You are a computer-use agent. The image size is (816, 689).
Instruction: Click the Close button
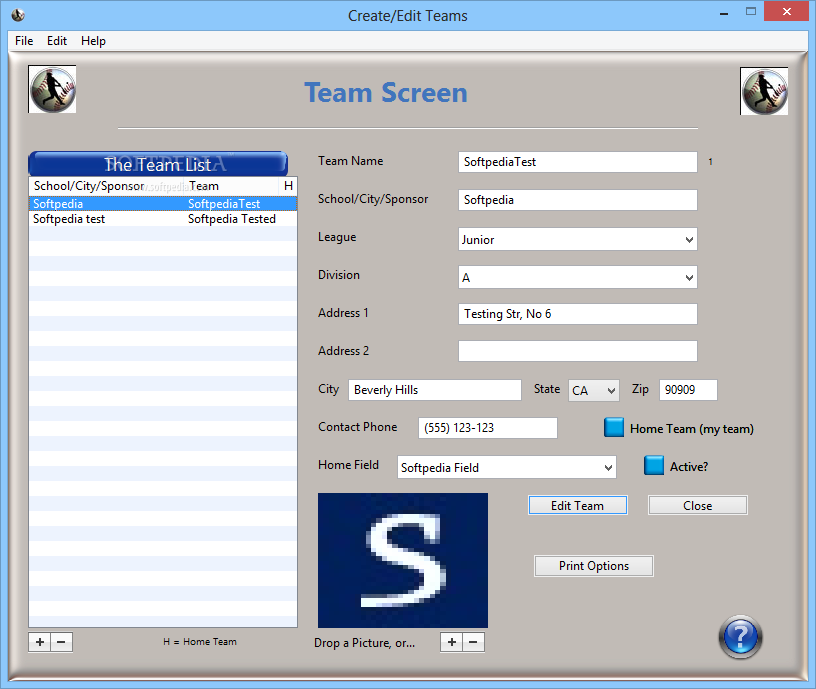[697, 505]
